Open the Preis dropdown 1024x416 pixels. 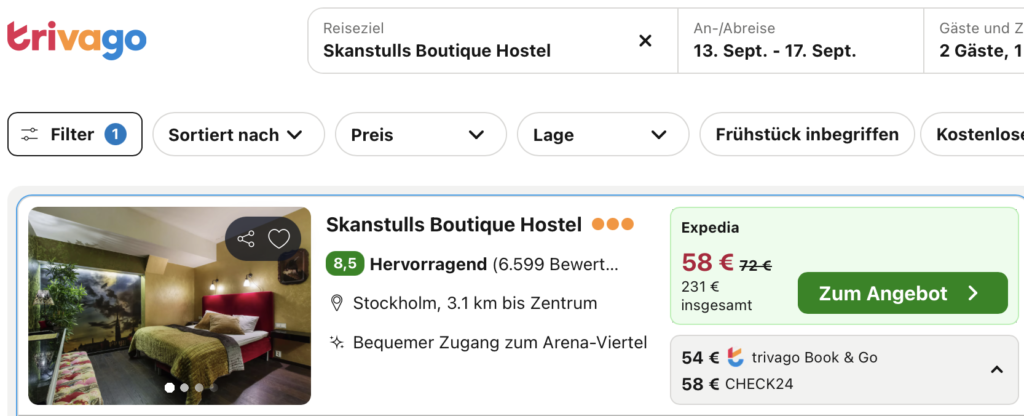(421, 135)
